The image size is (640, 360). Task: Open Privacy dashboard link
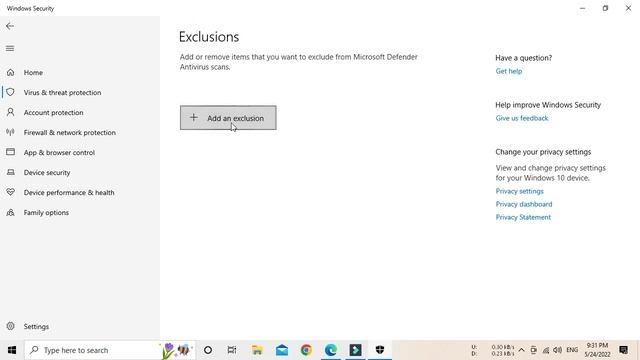point(524,204)
